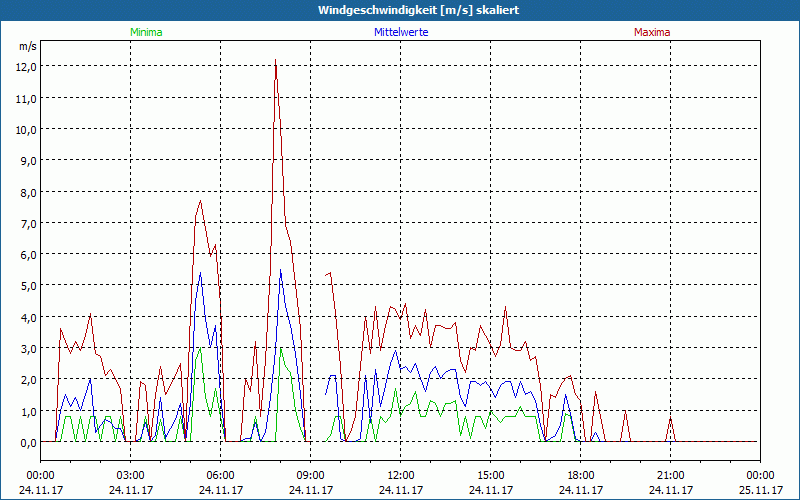The width and height of the screenshot is (800, 500).
Task: Click the 06:00 time axis label
Action: (220, 476)
